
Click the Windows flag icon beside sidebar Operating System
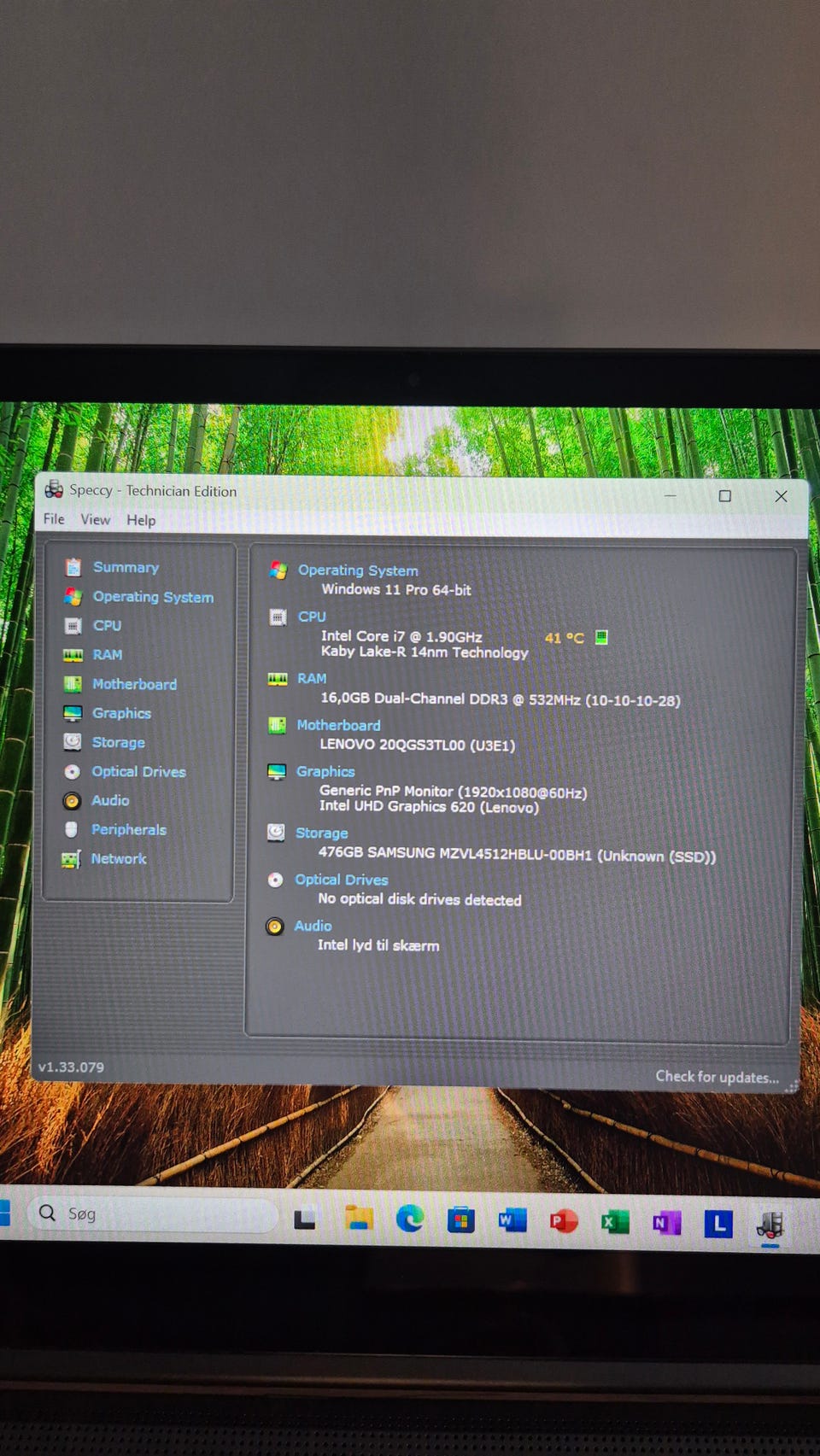click(x=73, y=596)
